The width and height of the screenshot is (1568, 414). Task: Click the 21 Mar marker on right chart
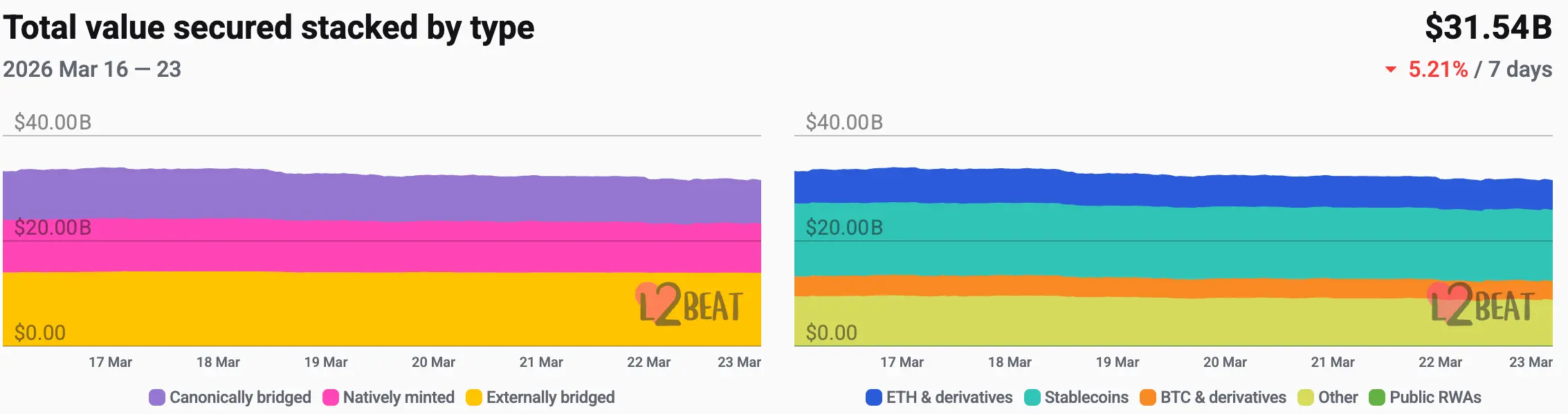click(x=1333, y=362)
